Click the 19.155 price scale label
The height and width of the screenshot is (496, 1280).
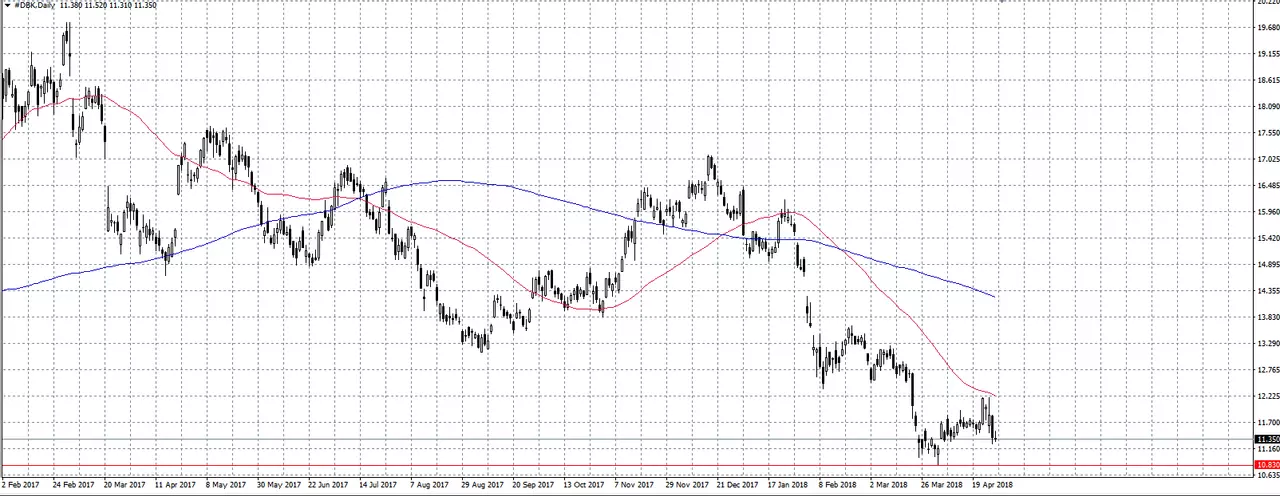click(1267, 54)
